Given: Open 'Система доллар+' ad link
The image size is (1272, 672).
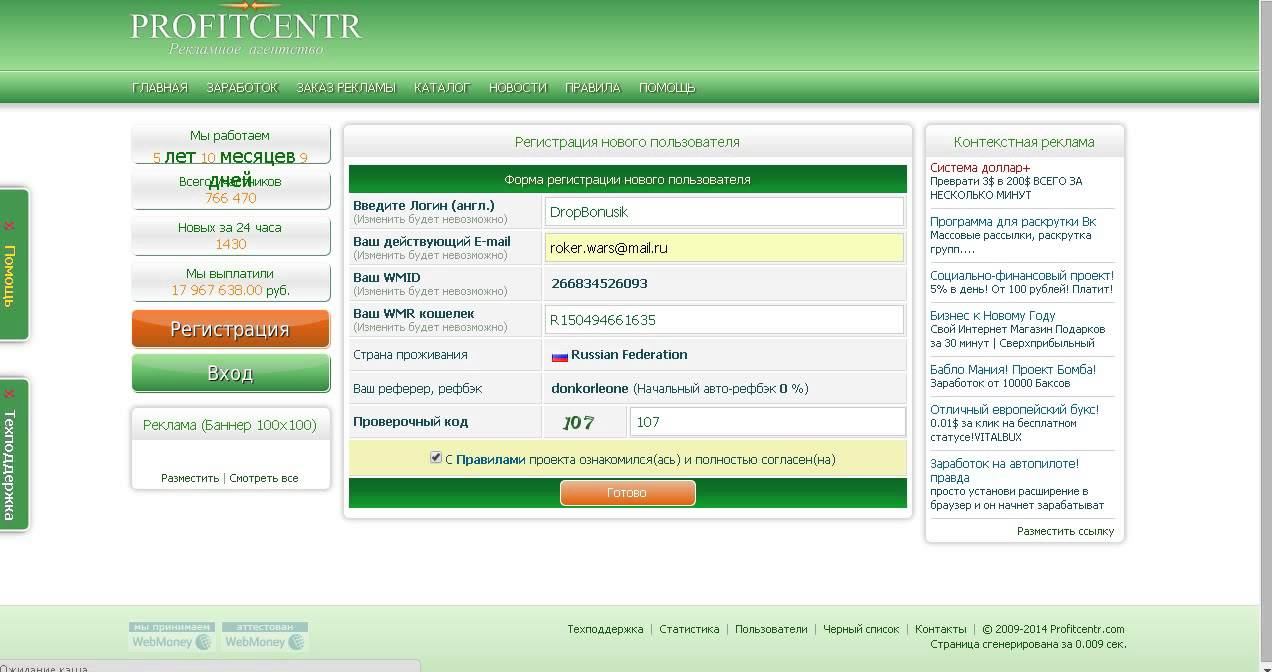Looking at the screenshot, I should (980, 168).
